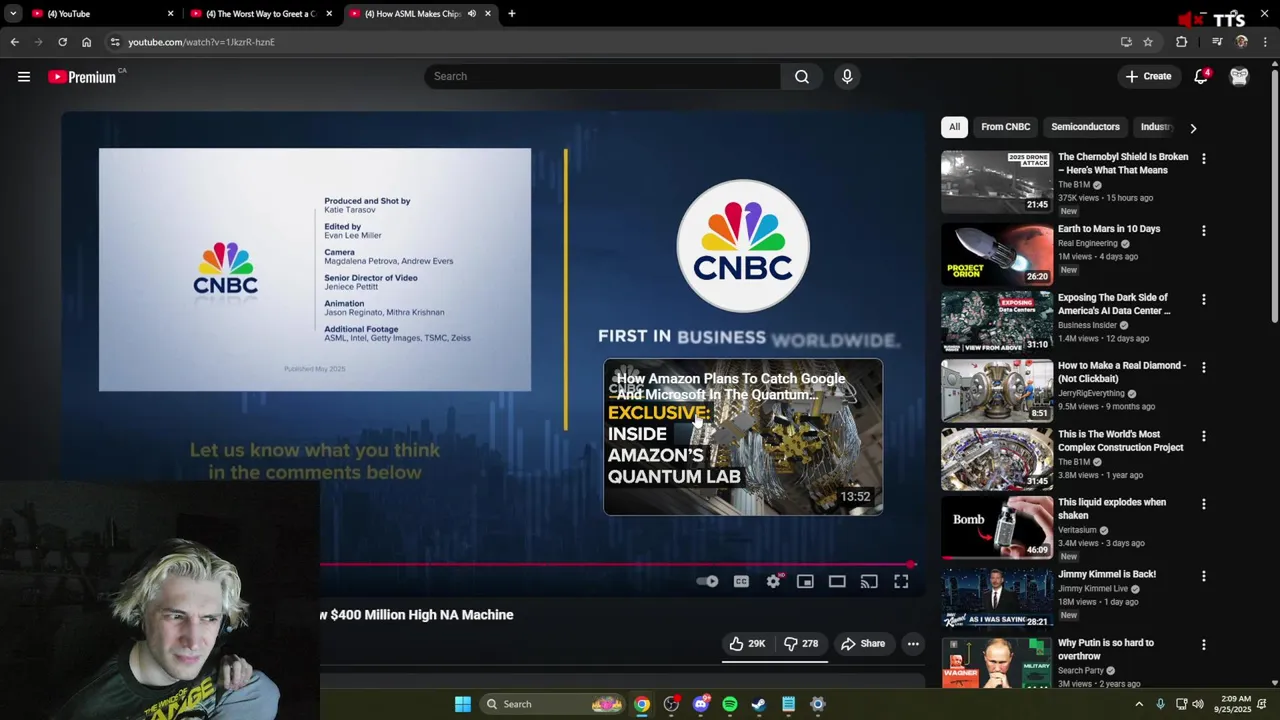Screen dimensions: 1280x720
Task: Click the address bar URL
Action: [x=200, y=42]
